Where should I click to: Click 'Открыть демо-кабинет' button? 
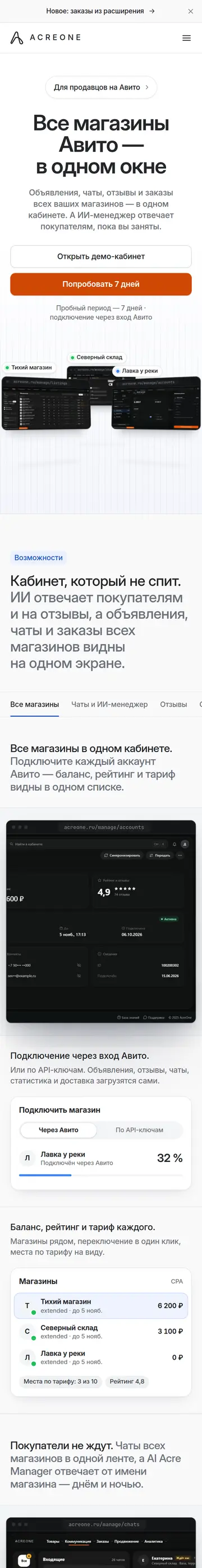[x=100, y=256]
